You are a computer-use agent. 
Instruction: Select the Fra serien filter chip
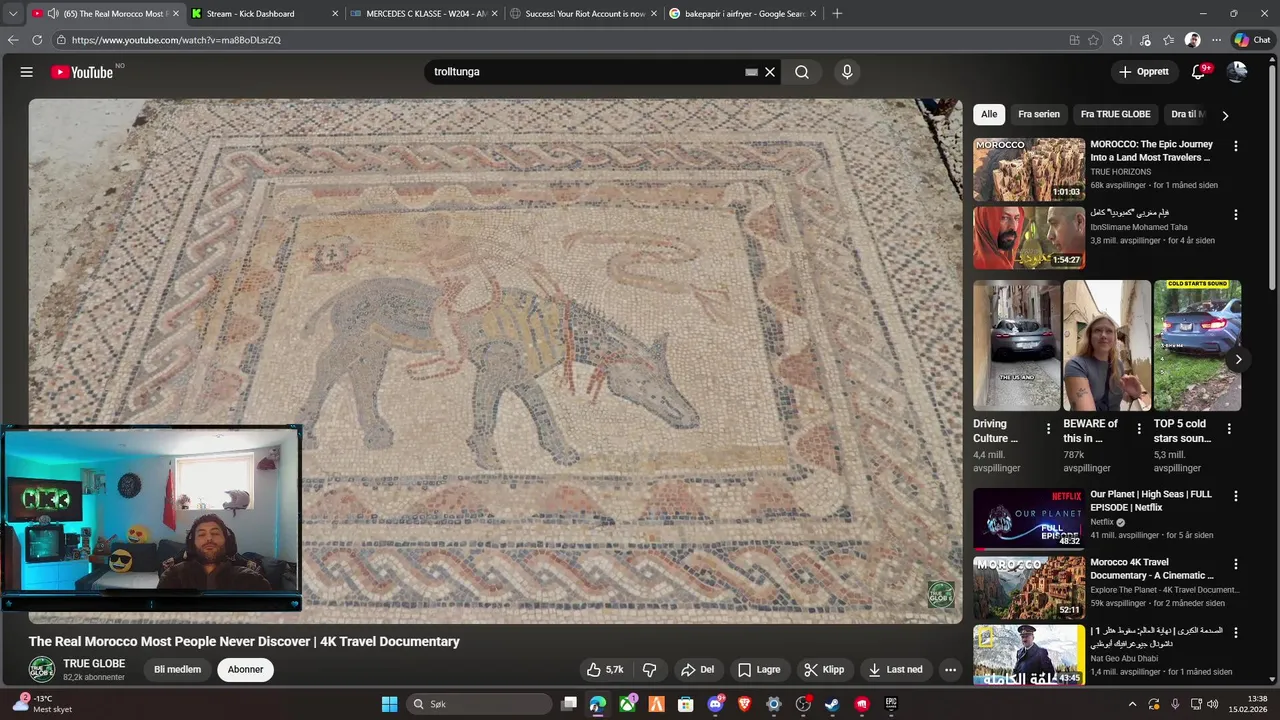[x=1039, y=114]
